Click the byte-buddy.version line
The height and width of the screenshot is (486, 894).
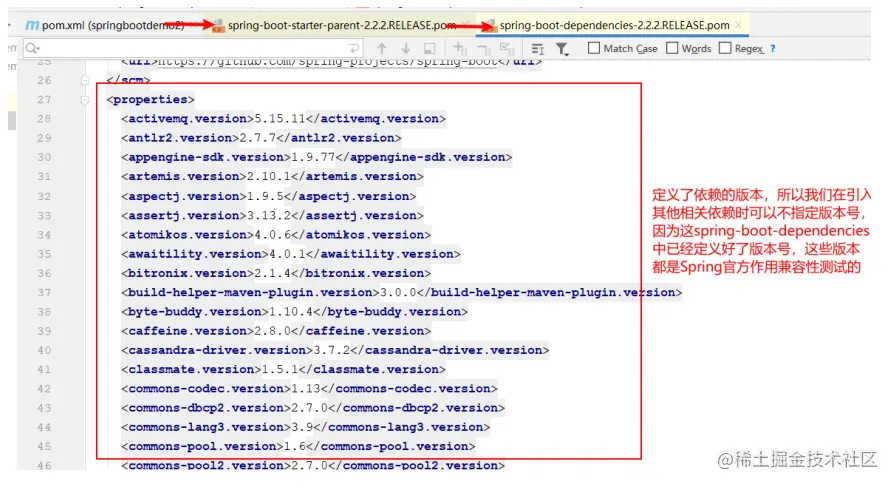[294, 312]
